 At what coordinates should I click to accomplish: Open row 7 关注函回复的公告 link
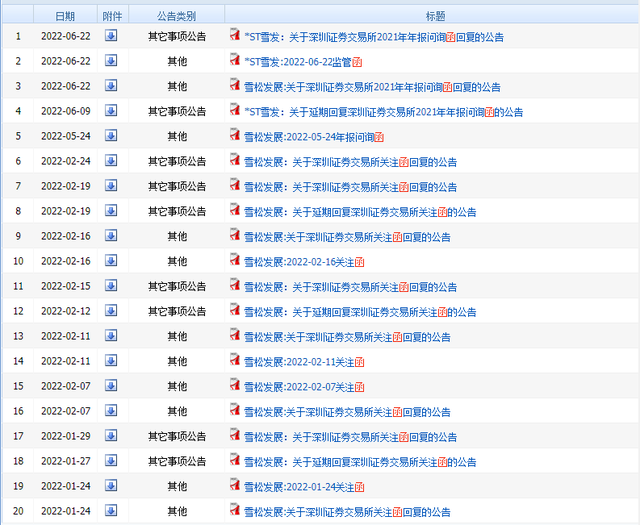(350, 187)
